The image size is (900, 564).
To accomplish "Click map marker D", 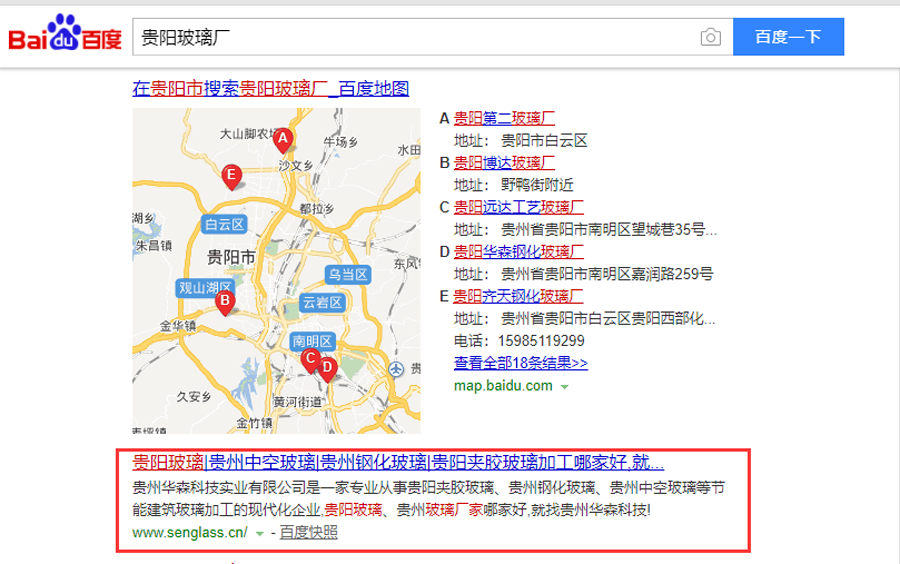I will 327,369.
